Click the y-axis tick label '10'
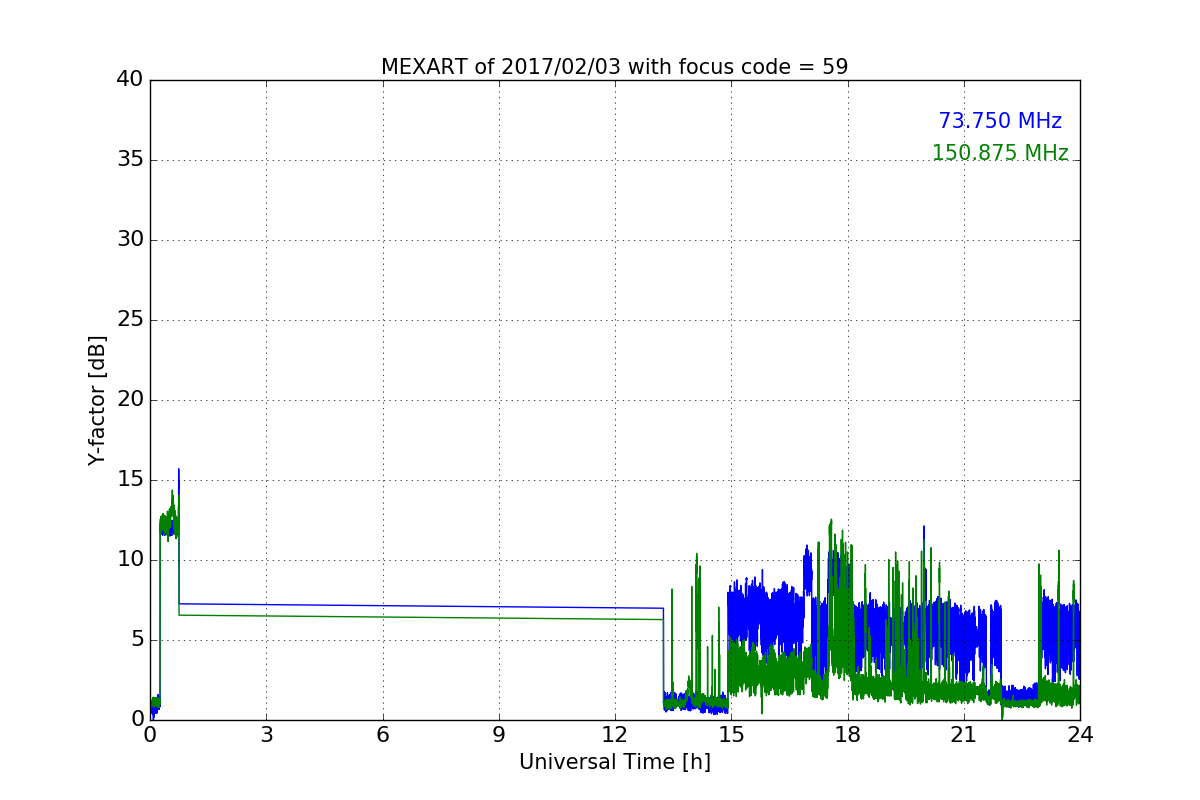 pyautogui.click(x=131, y=560)
